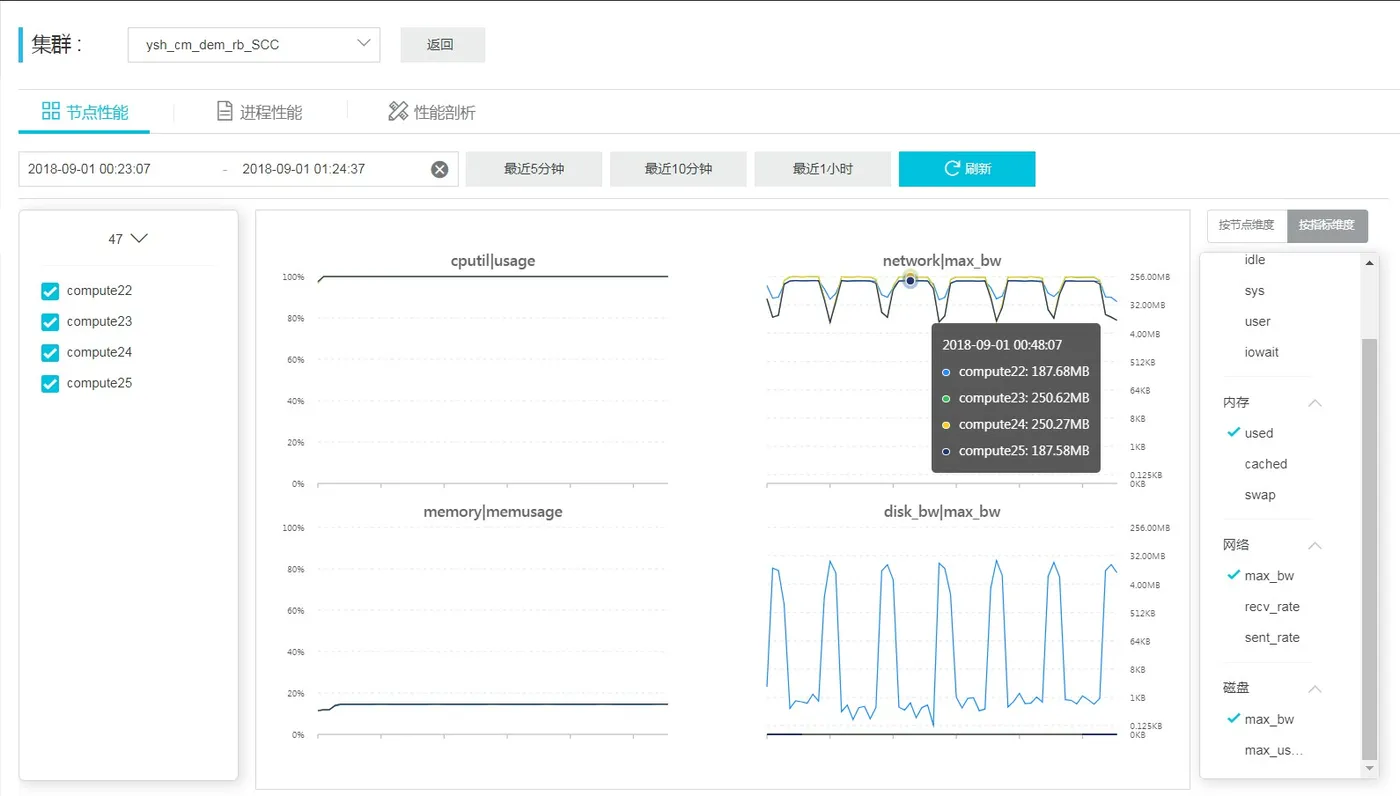Deselect the memory used metric
The image size is (1400, 796).
(1258, 433)
